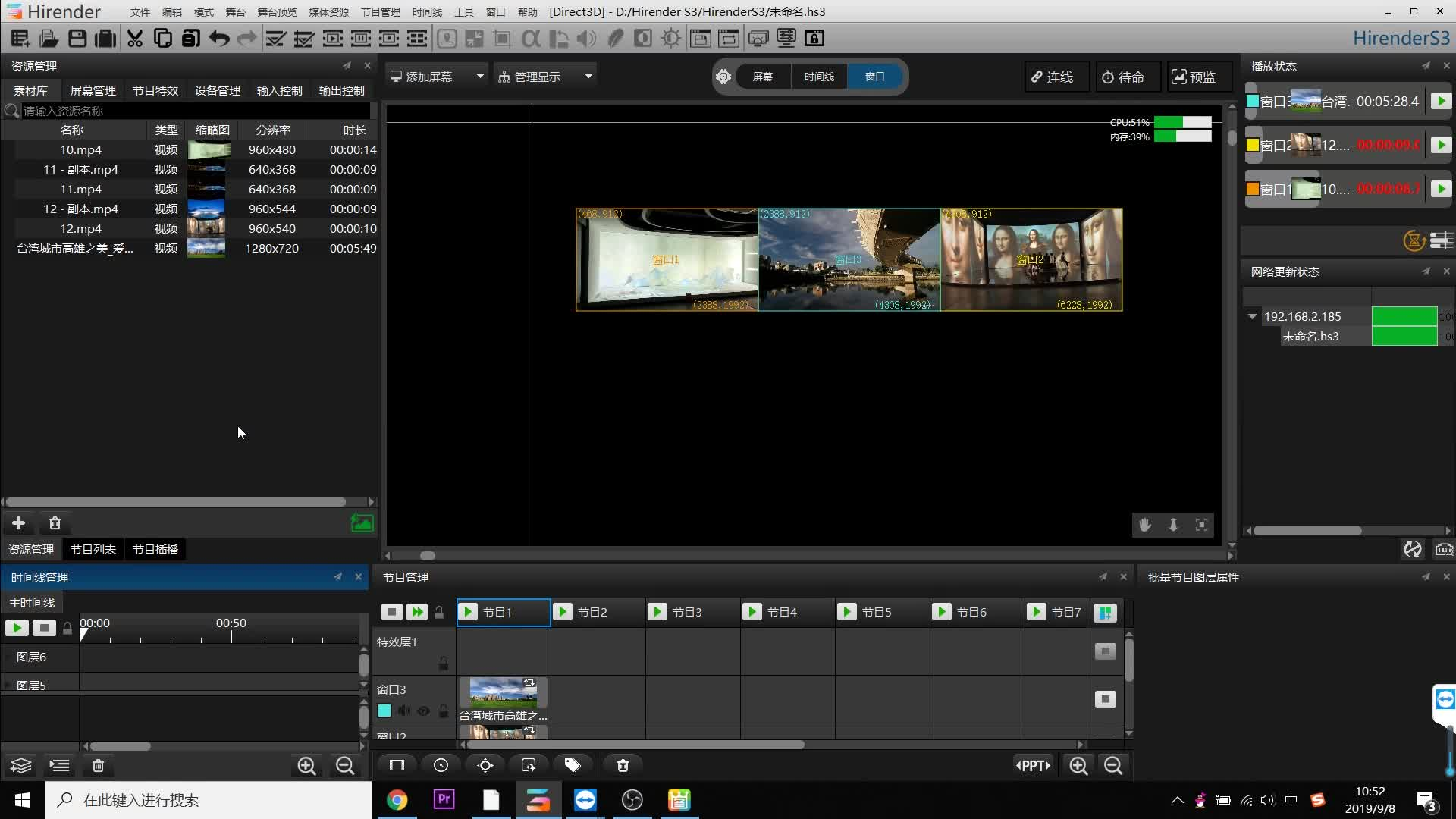Click the cyan 窗口3 color swatch
This screenshot has width=1456, height=819.
(x=384, y=711)
